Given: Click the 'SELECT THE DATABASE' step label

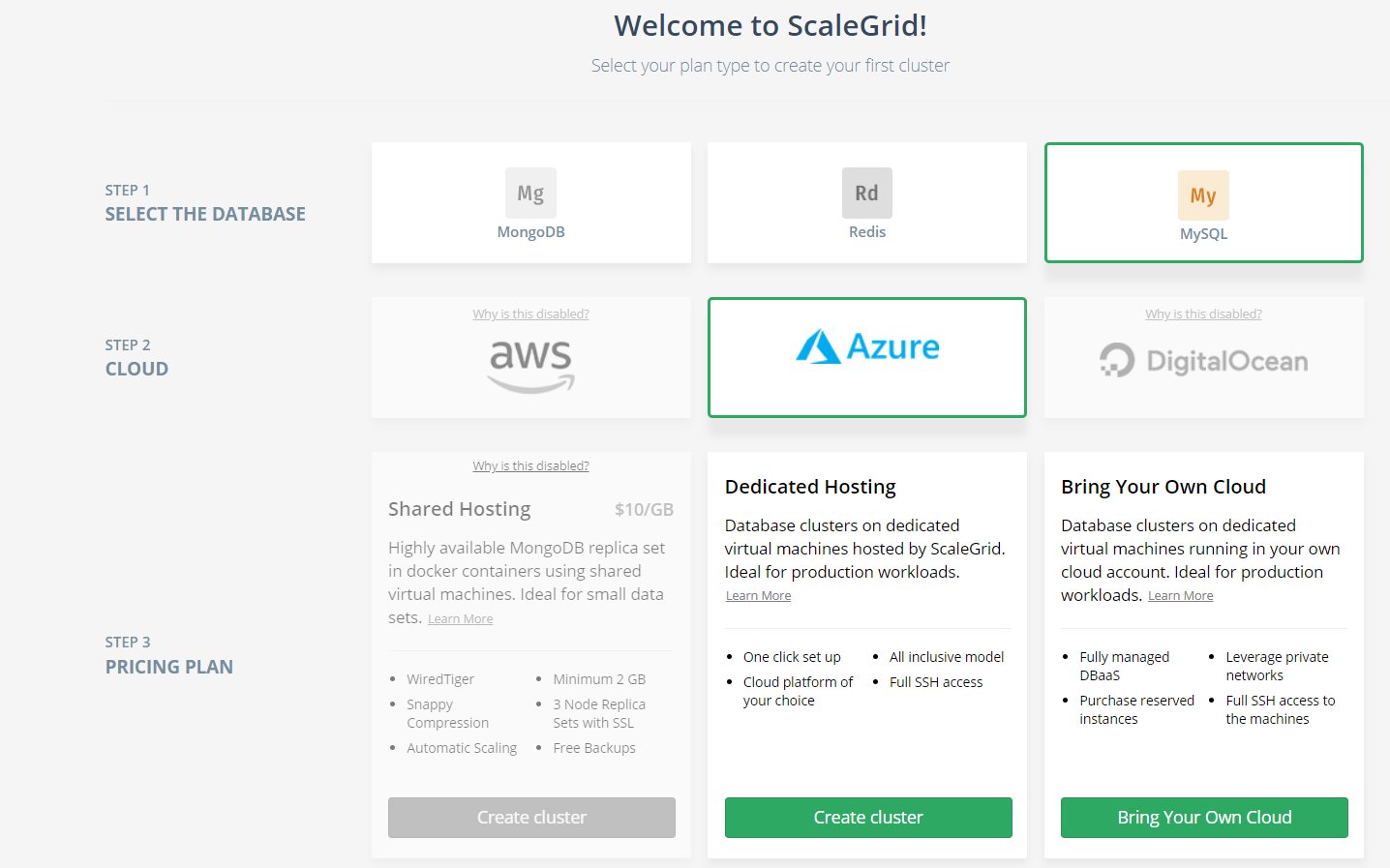Looking at the screenshot, I should [205, 214].
